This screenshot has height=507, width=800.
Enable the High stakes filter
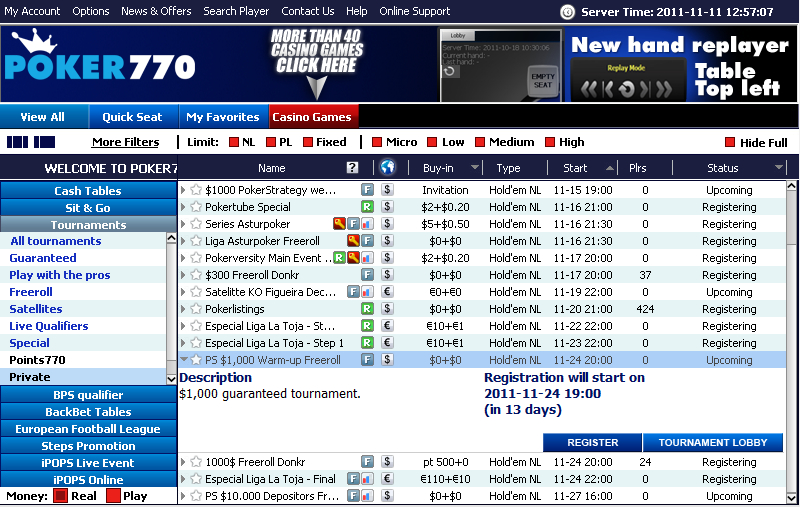tap(549, 142)
